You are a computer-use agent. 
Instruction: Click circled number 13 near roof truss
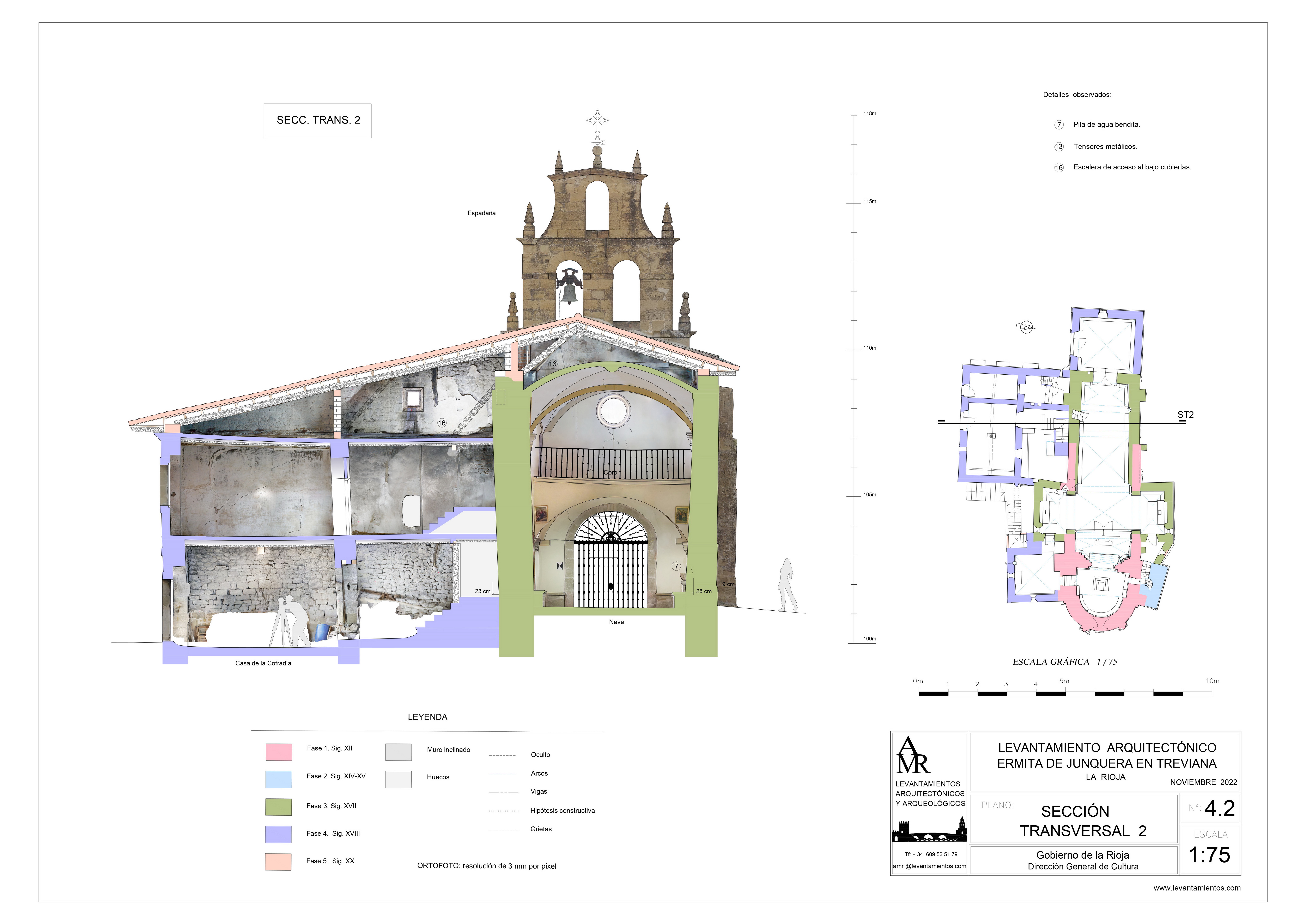click(552, 364)
